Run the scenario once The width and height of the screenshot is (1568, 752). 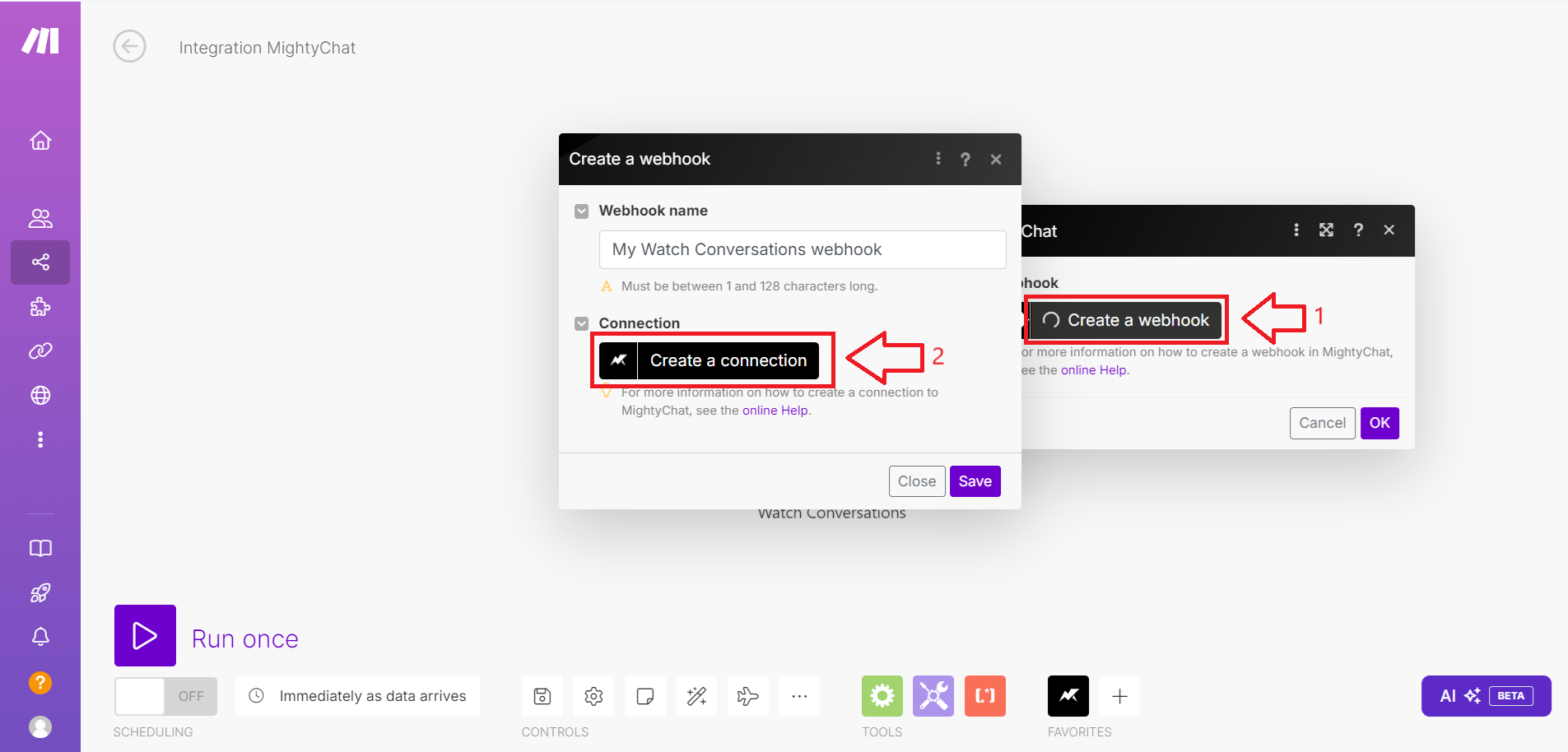tap(145, 636)
